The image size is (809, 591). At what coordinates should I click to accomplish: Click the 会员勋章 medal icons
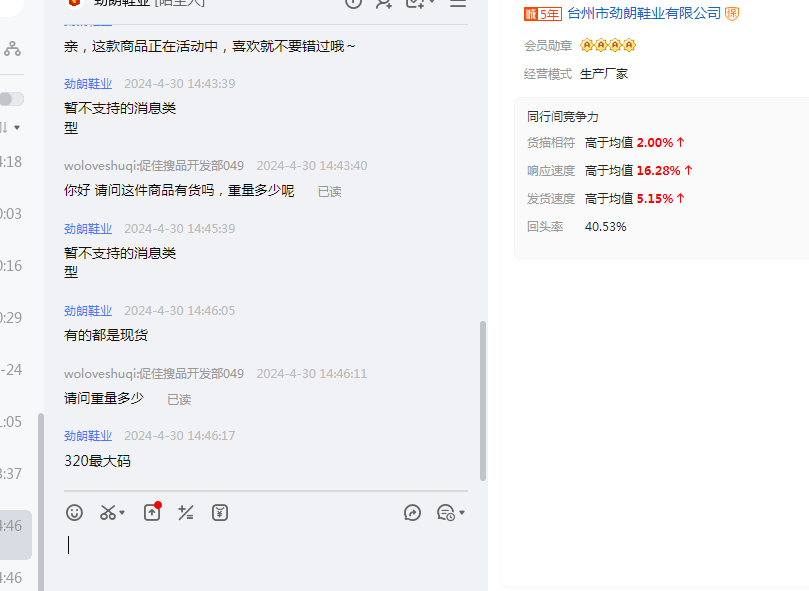(x=608, y=45)
